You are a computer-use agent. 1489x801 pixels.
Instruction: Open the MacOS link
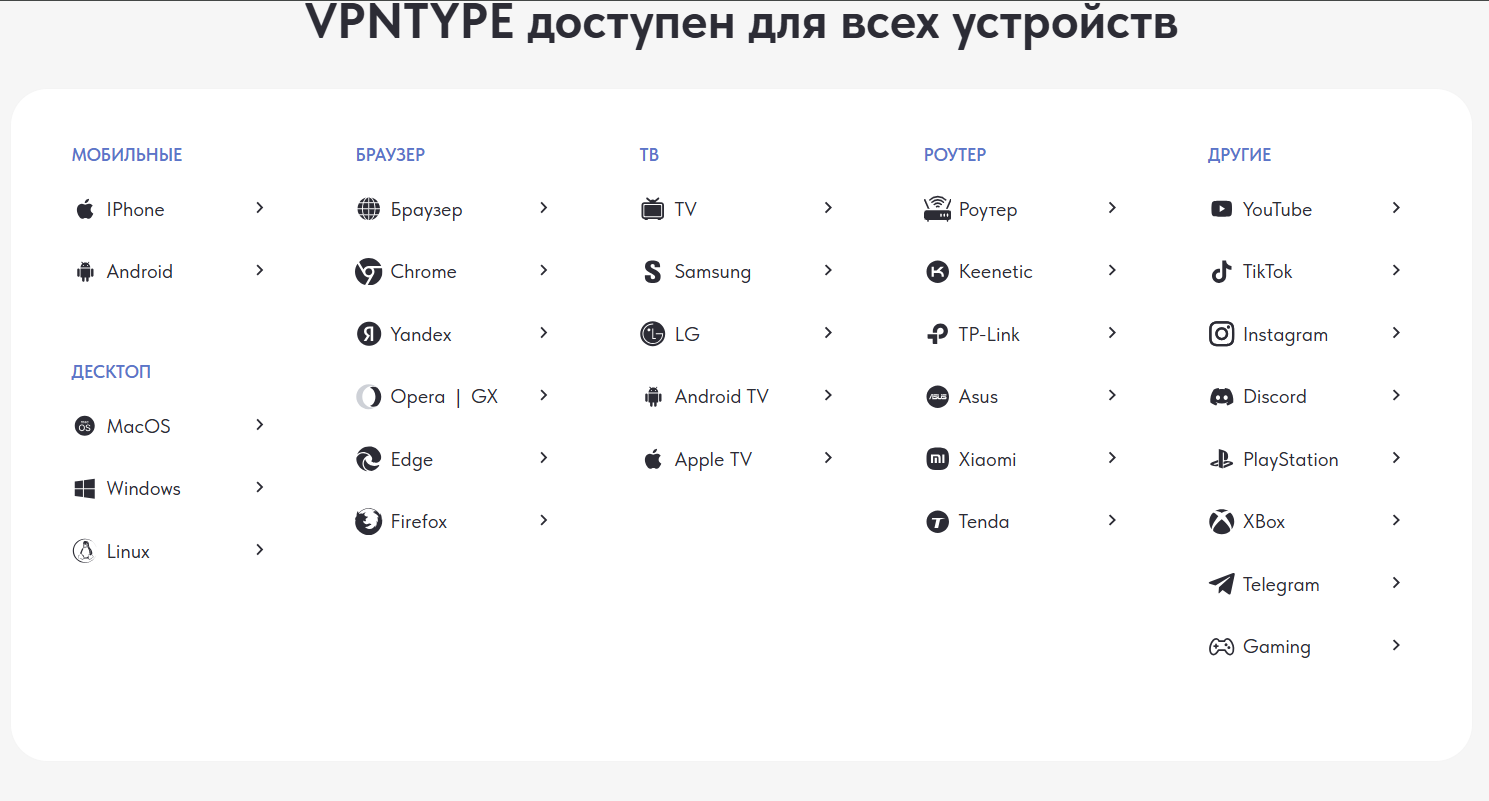(x=138, y=426)
